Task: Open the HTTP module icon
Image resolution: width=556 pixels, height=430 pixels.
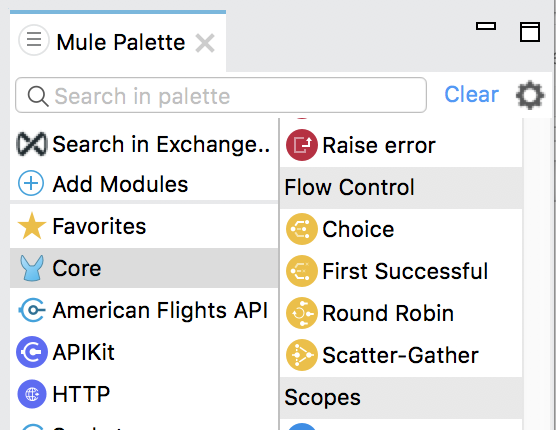Action: point(32,394)
